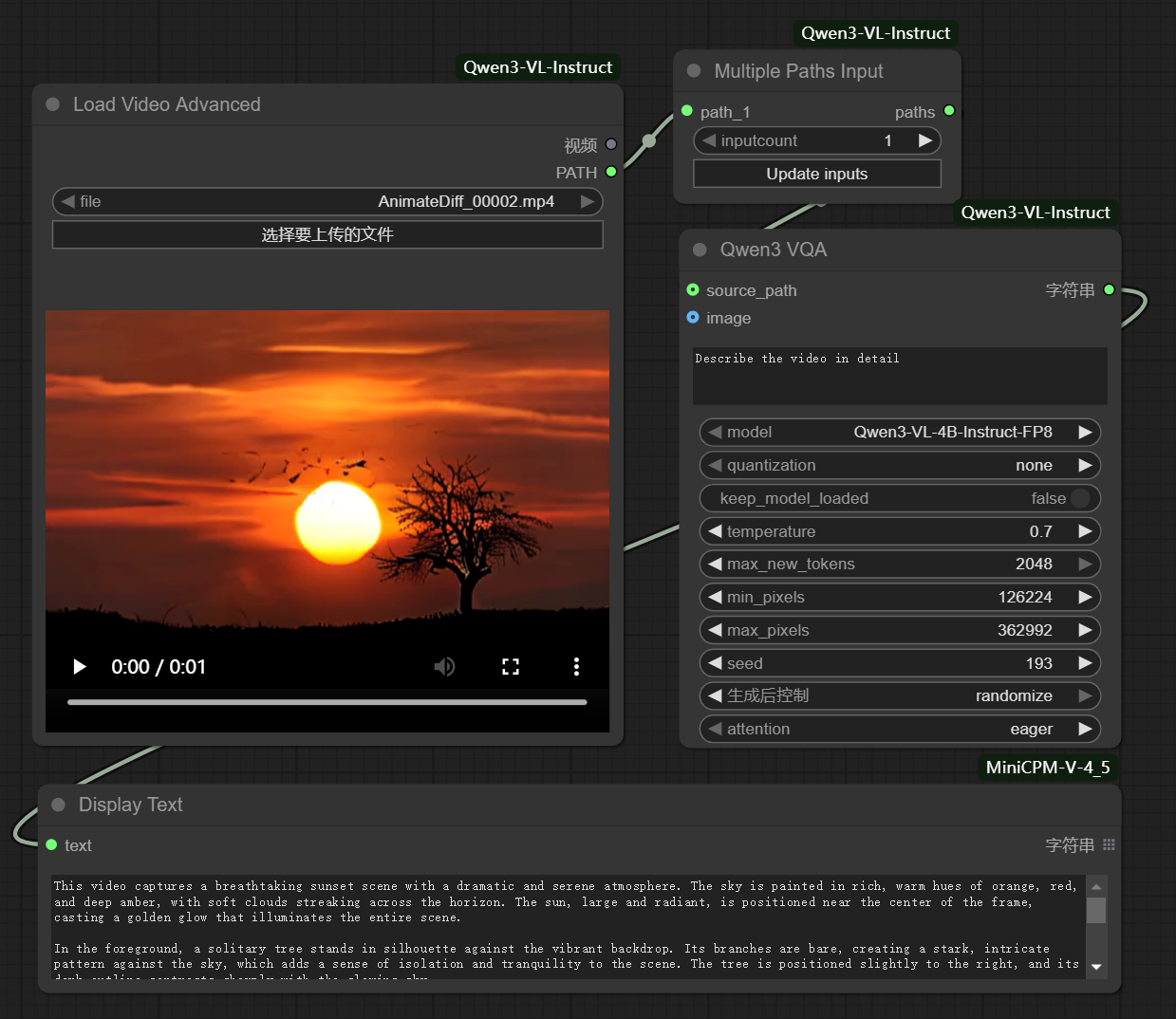Open the video player three-dot menu
This screenshot has width=1176, height=1019.
pyautogui.click(x=576, y=666)
